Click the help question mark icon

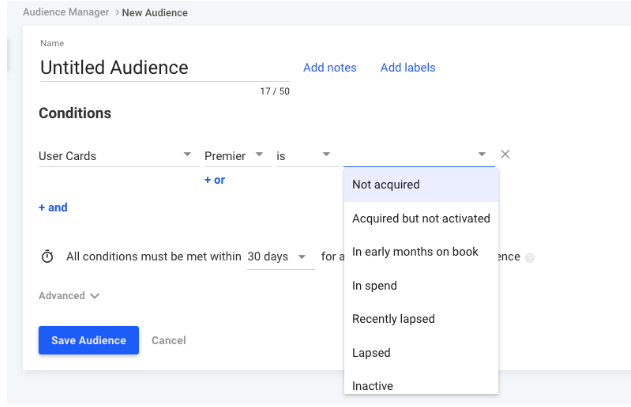pyautogui.click(x=530, y=258)
